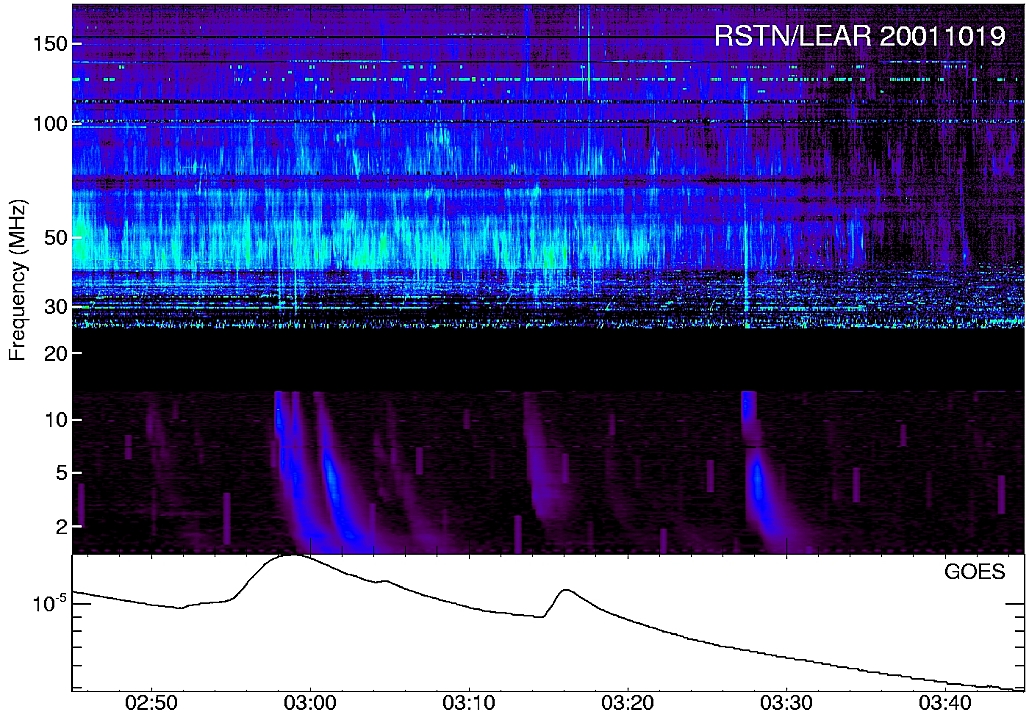
Task: Click the 30 frequency tick label
Action: (x=56, y=307)
